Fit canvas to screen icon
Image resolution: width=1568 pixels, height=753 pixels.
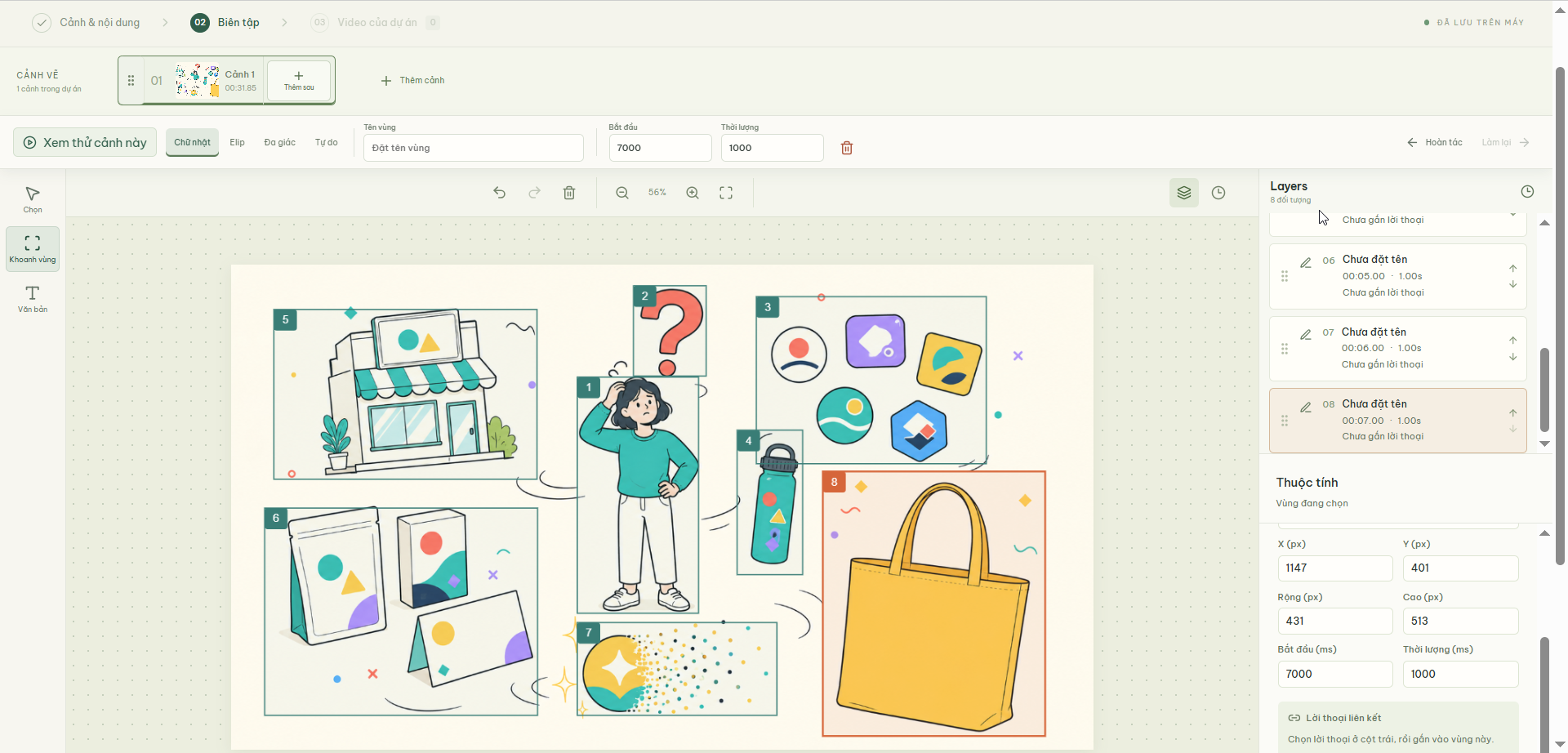point(726,193)
